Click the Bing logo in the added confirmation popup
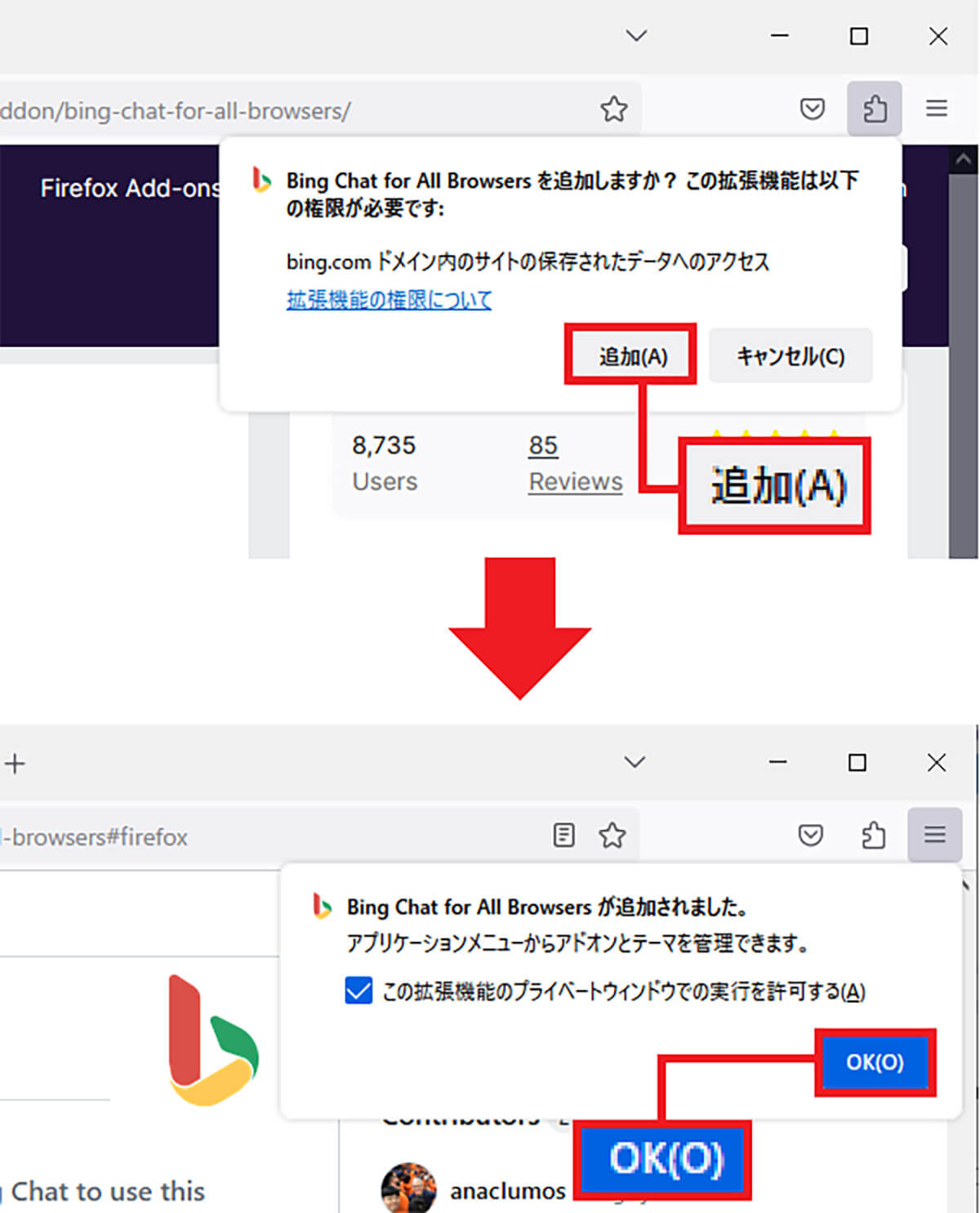This screenshot has width=980, height=1213. pyautogui.click(x=323, y=906)
